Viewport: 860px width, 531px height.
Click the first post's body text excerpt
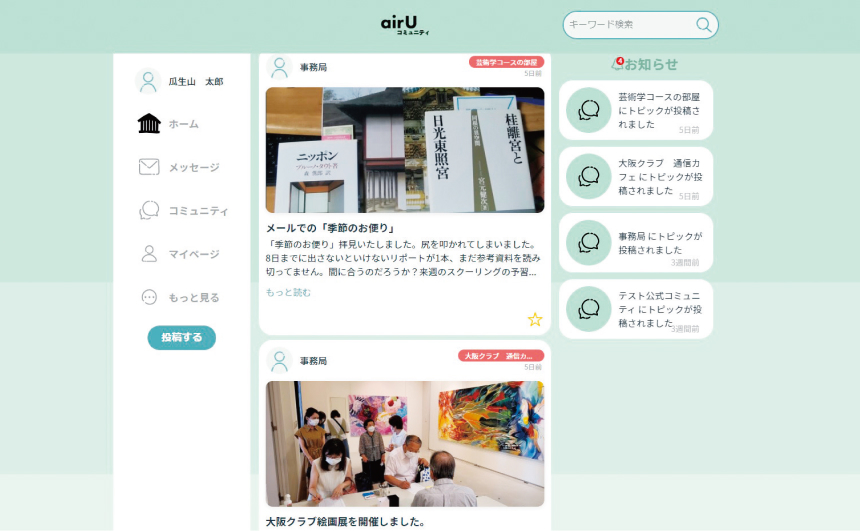(403, 258)
